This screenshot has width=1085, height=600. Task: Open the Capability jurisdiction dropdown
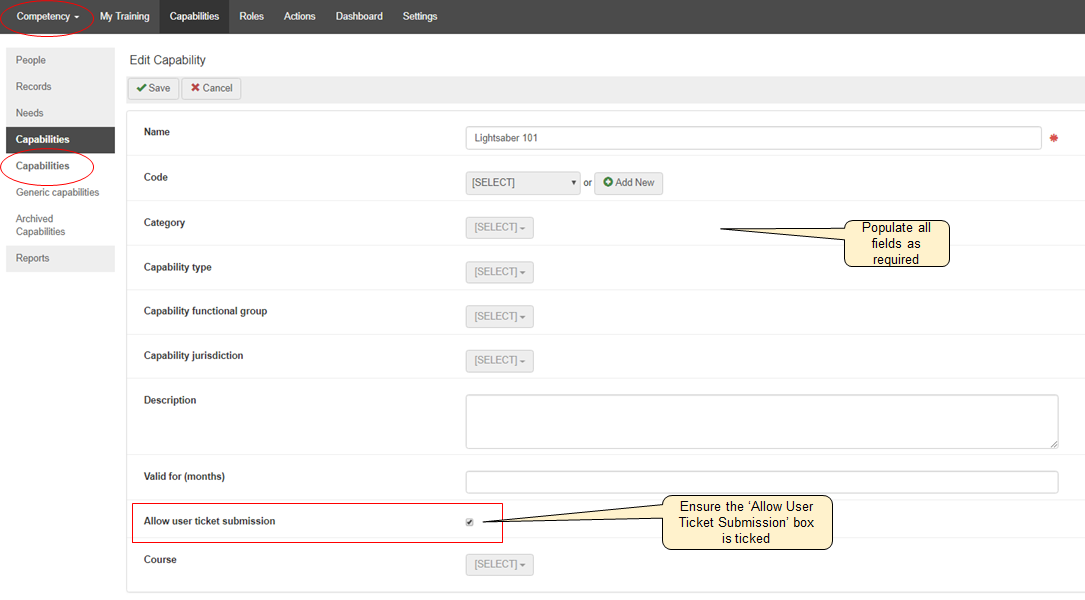[x=499, y=360]
